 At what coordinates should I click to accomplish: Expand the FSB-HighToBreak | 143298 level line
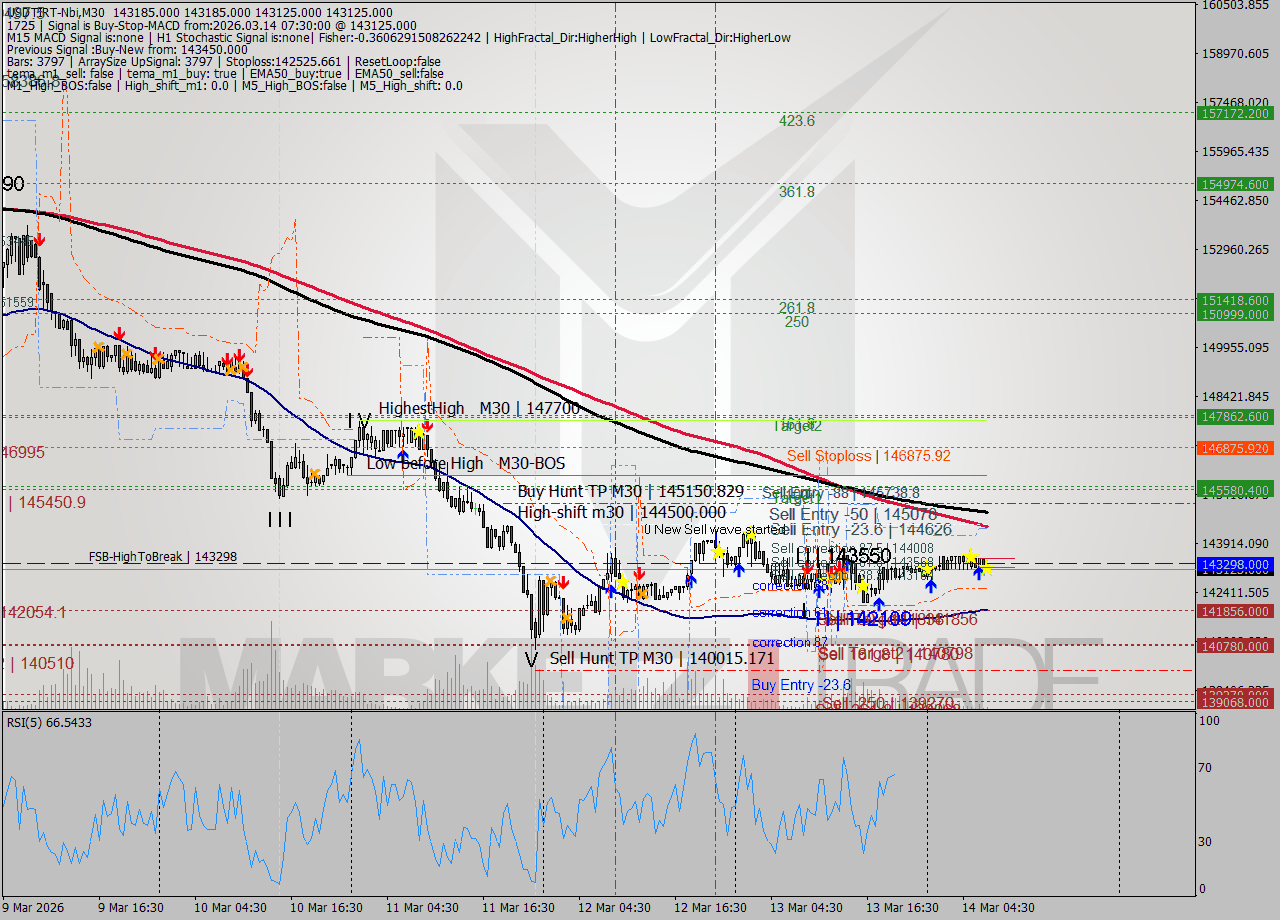165,557
